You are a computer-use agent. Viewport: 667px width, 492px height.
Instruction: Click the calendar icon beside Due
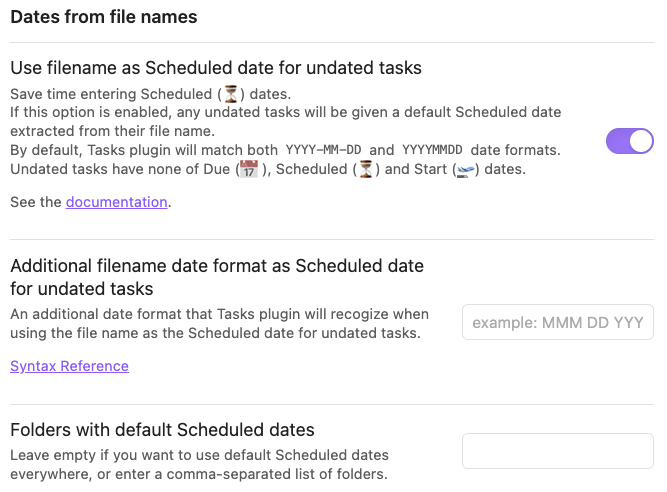pos(247,169)
